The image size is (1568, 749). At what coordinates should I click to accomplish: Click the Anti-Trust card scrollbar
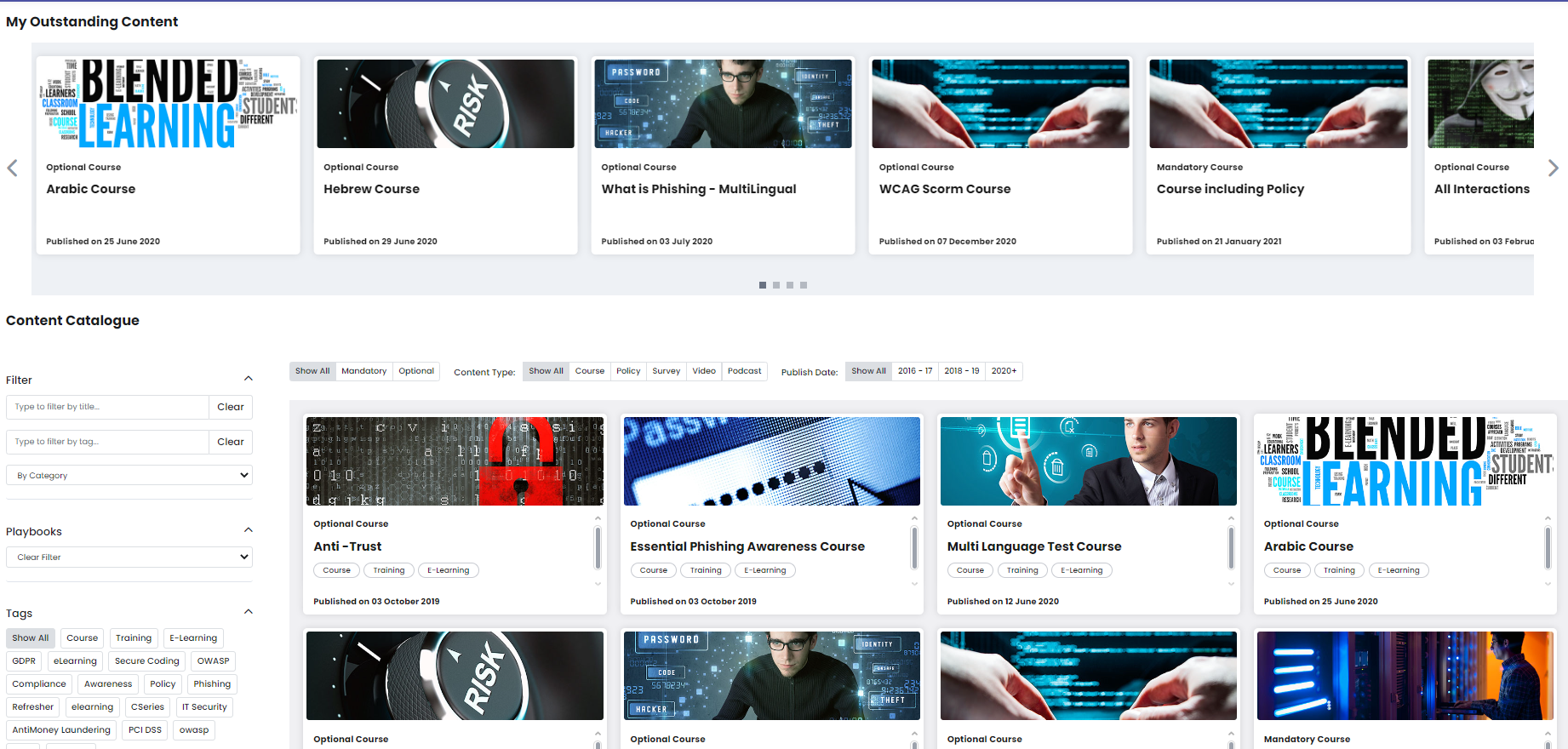(x=598, y=547)
